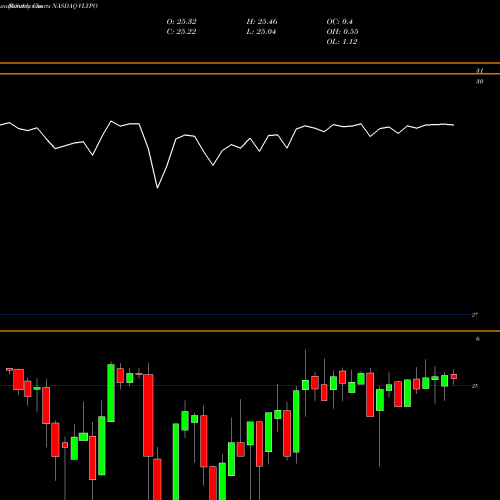Screen dimensions: 500x500
Task: Click the open price "O: 25.32"
Action: click(181, 22)
